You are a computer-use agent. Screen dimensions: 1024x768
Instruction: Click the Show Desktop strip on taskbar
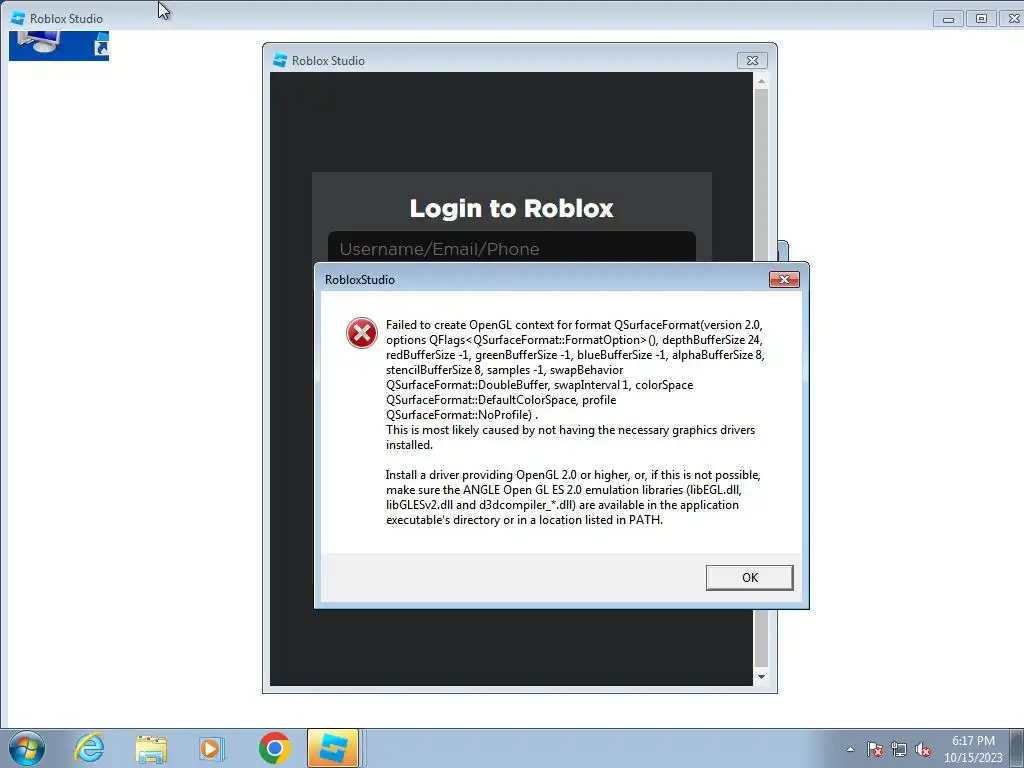coord(1019,748)
